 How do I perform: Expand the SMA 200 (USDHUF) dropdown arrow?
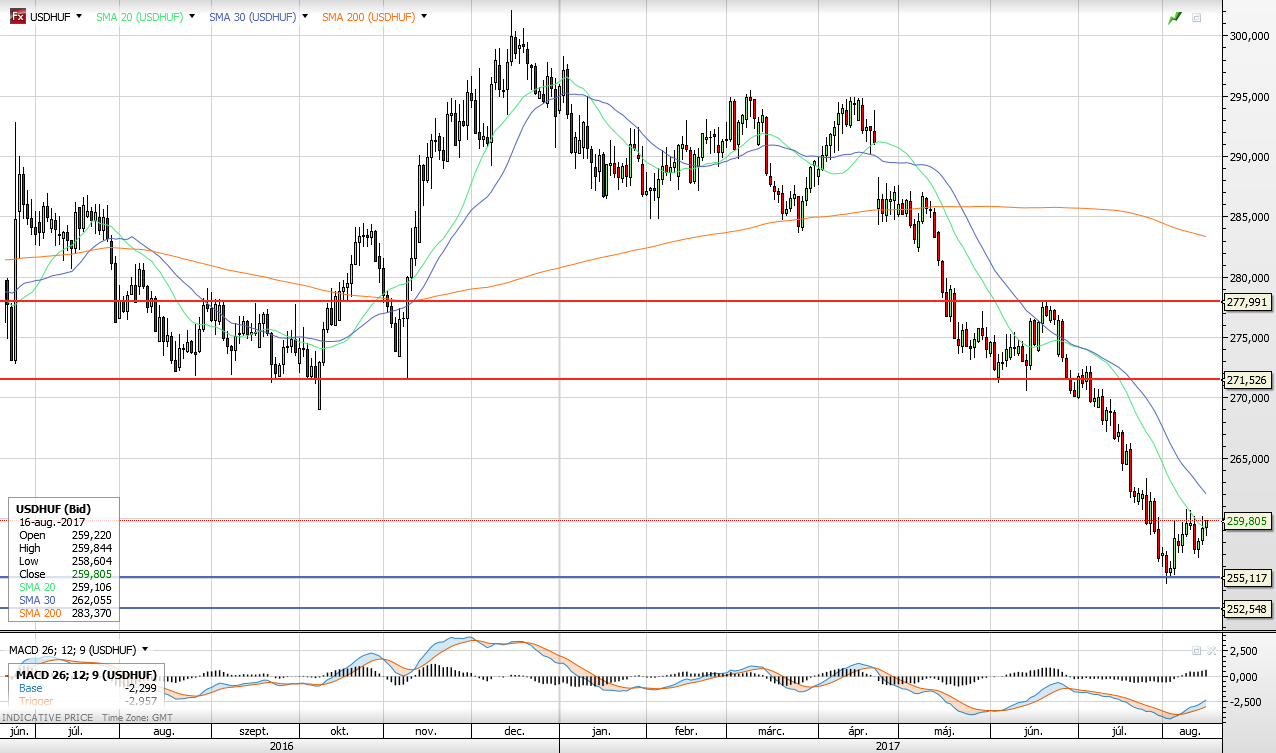(424, 17)
